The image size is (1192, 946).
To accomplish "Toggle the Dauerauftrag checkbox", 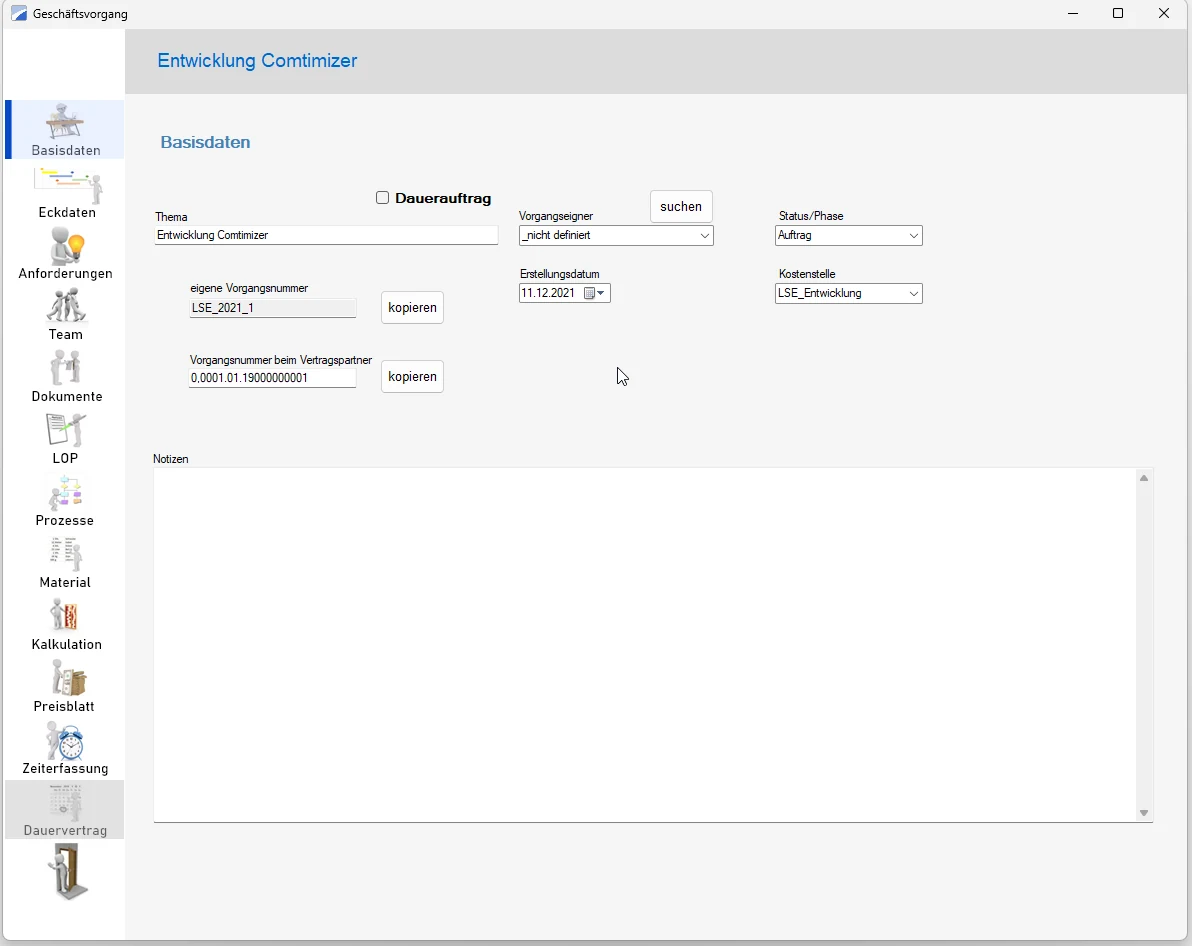I will [x=382, y=198].
